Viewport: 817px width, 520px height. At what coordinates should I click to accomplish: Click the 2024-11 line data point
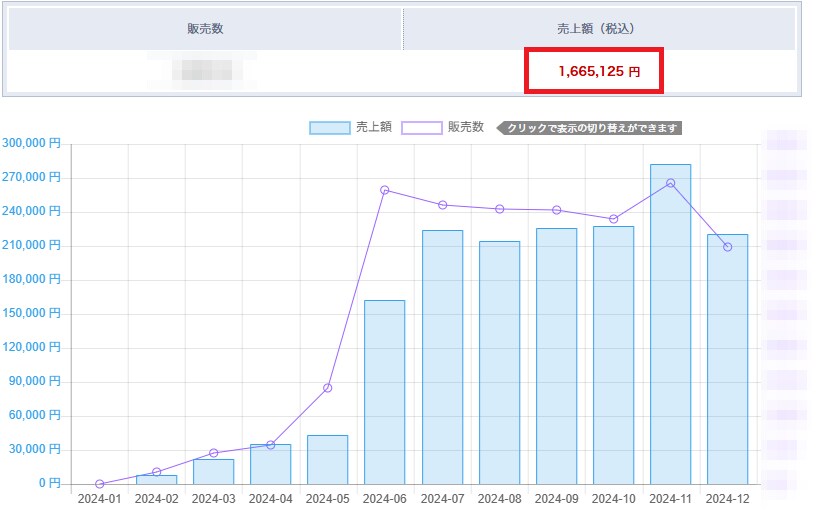[671, 183]
